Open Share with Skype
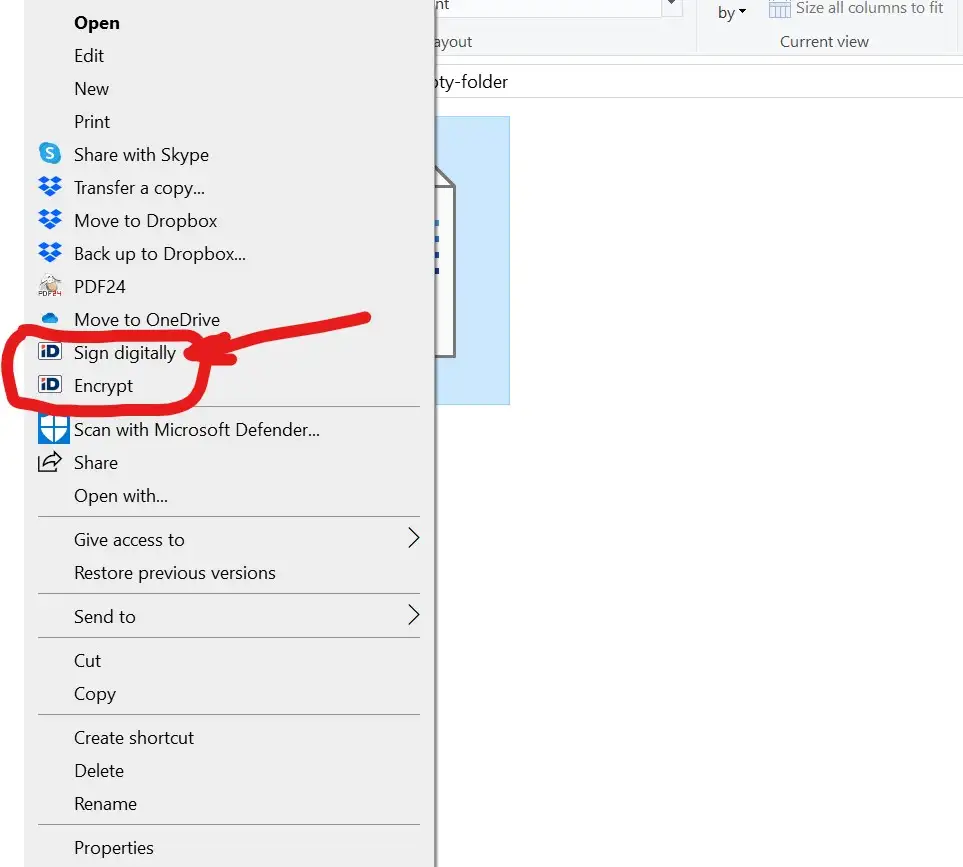This screenshot has width=963, height=867. [x=141, y=155]
